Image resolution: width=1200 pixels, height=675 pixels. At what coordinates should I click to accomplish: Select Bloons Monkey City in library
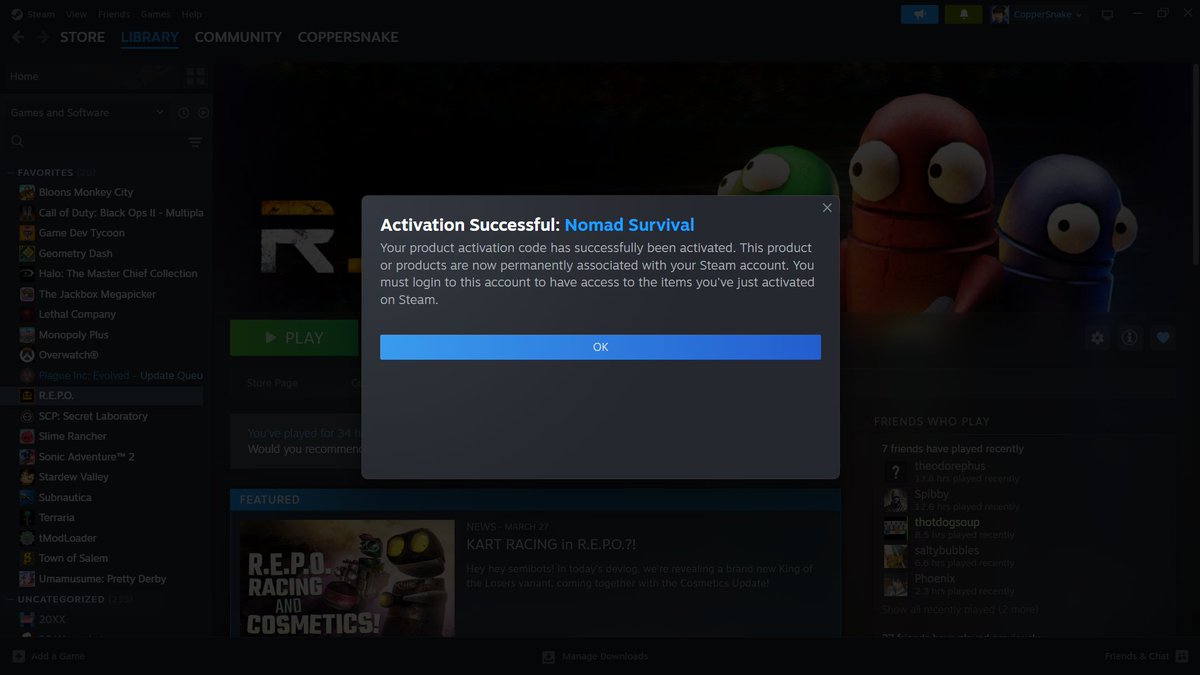[86, 192]
